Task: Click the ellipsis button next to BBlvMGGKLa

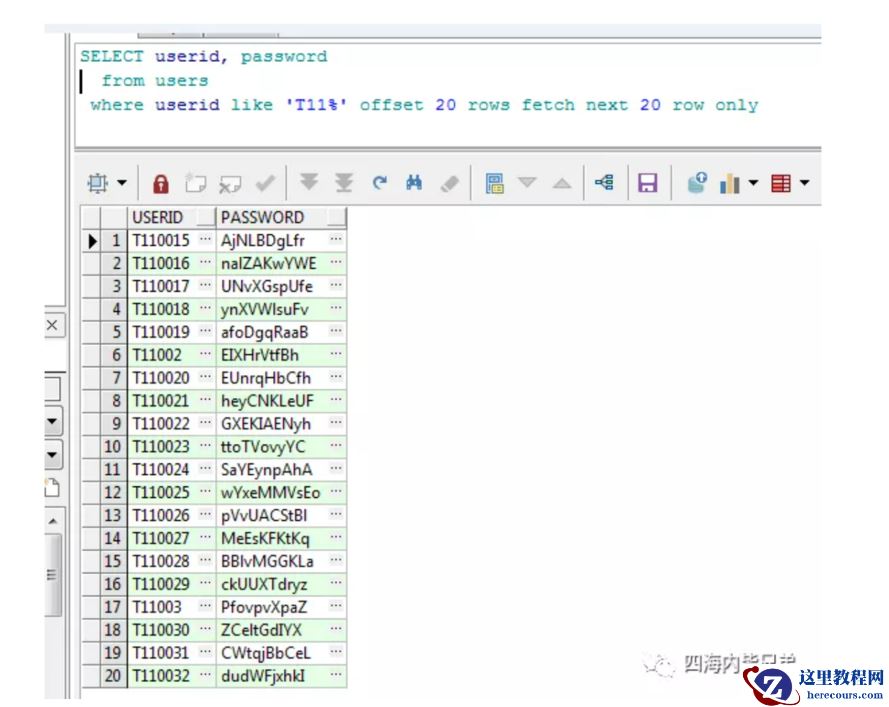Action: tap(336, 560)
